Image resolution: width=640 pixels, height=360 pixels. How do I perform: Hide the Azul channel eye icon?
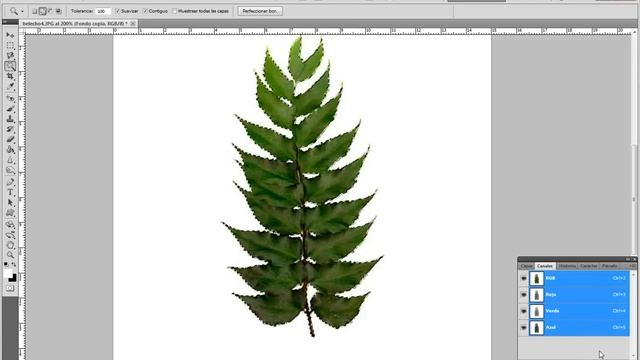(x=524, y=327)
